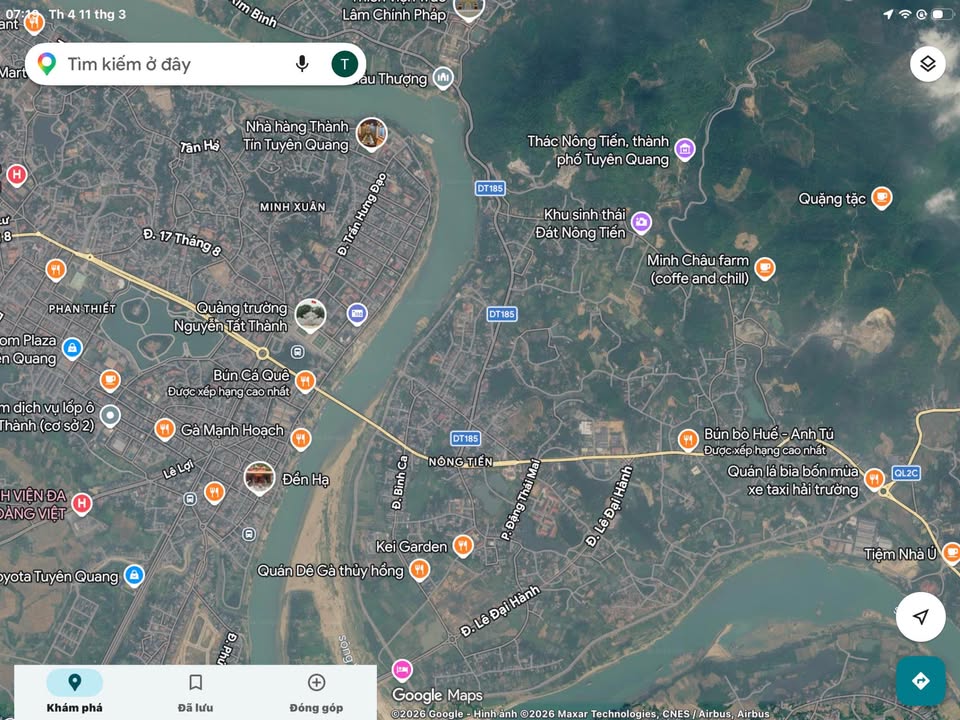Select the Quặng tặc cafe marker
960x720 pixels.
[x=881, y=198]
